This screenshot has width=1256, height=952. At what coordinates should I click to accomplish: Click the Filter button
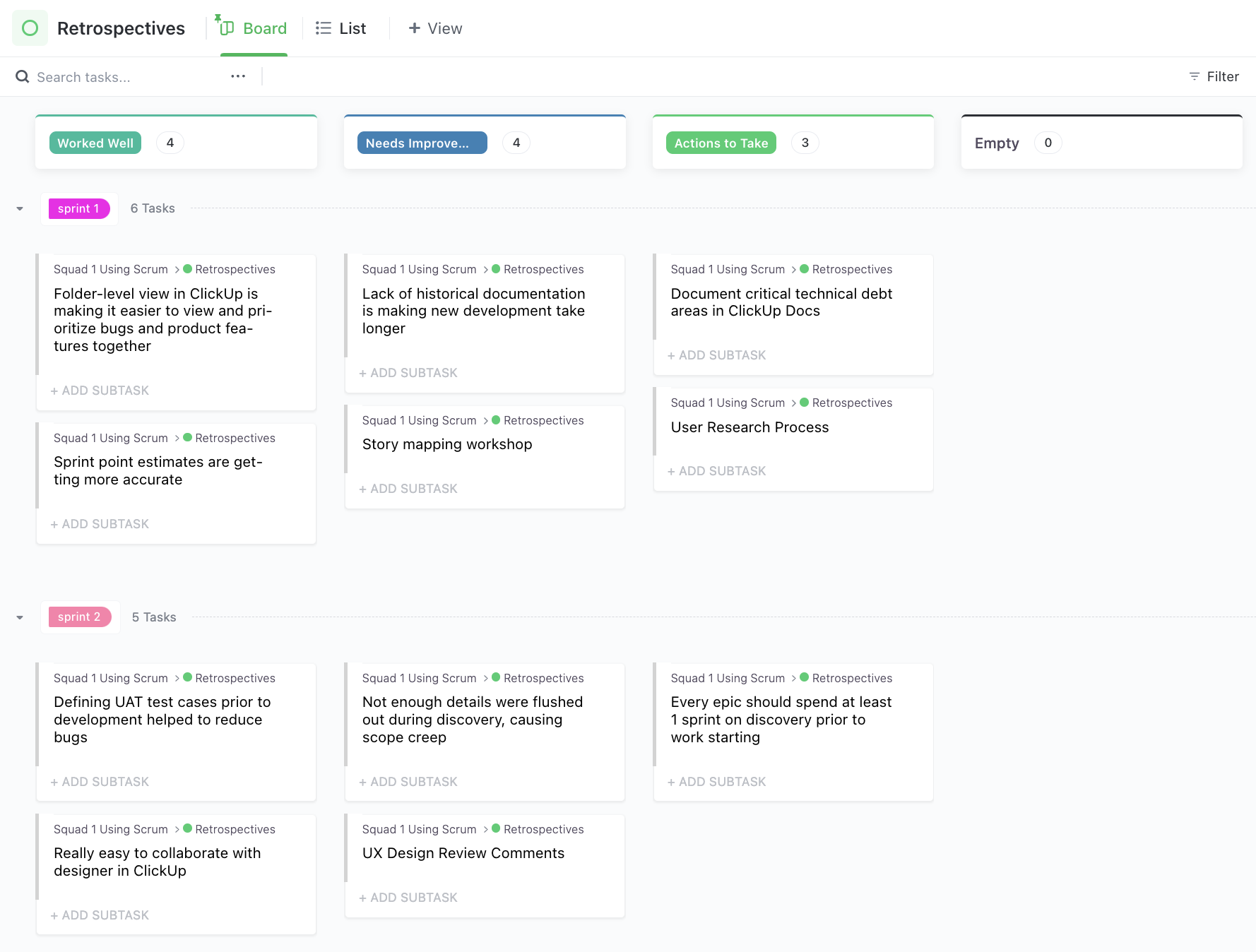click(x=1214, y=76)
